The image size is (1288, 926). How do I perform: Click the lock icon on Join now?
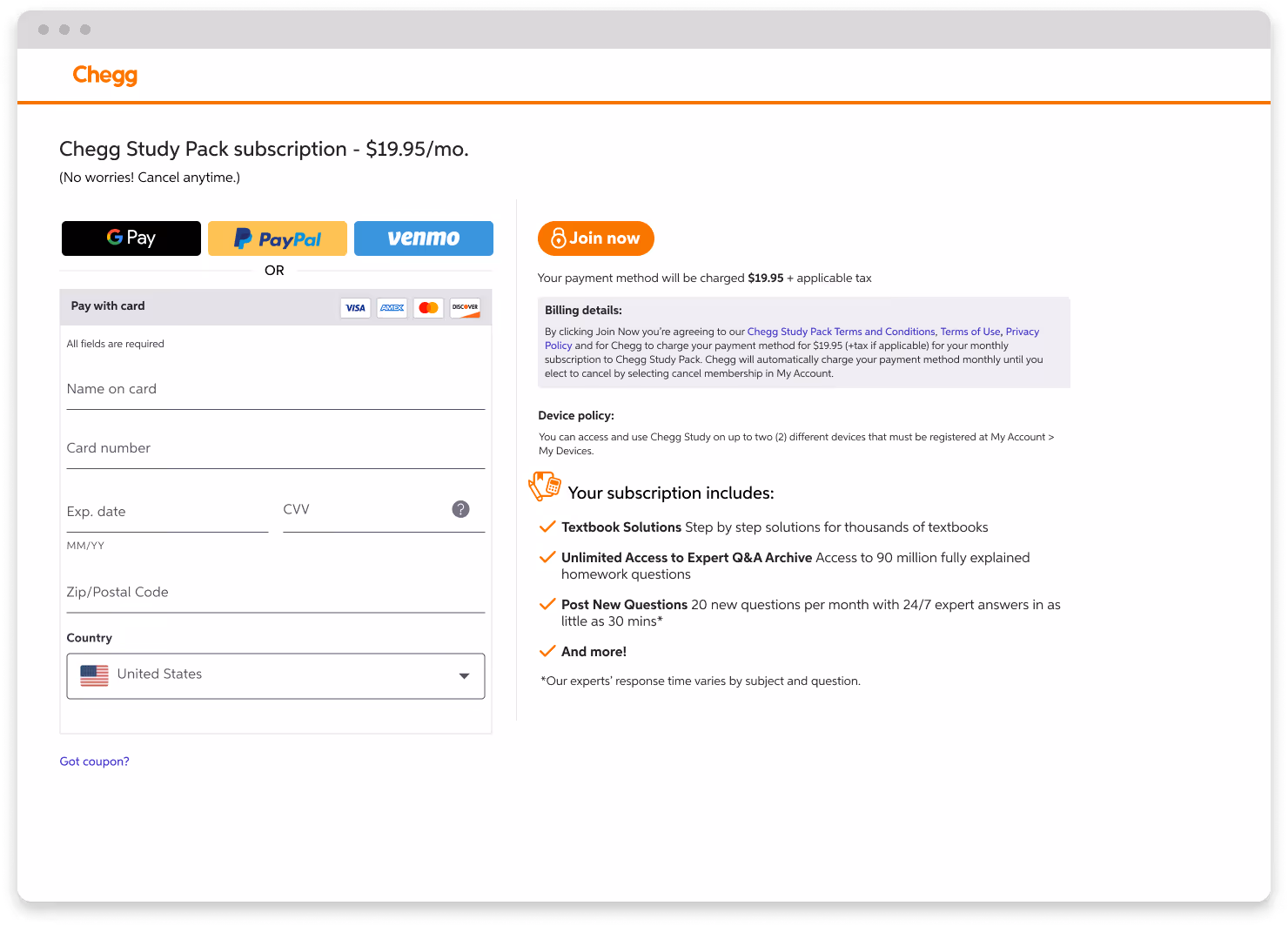pyautogui.click(x=559, y=238)
